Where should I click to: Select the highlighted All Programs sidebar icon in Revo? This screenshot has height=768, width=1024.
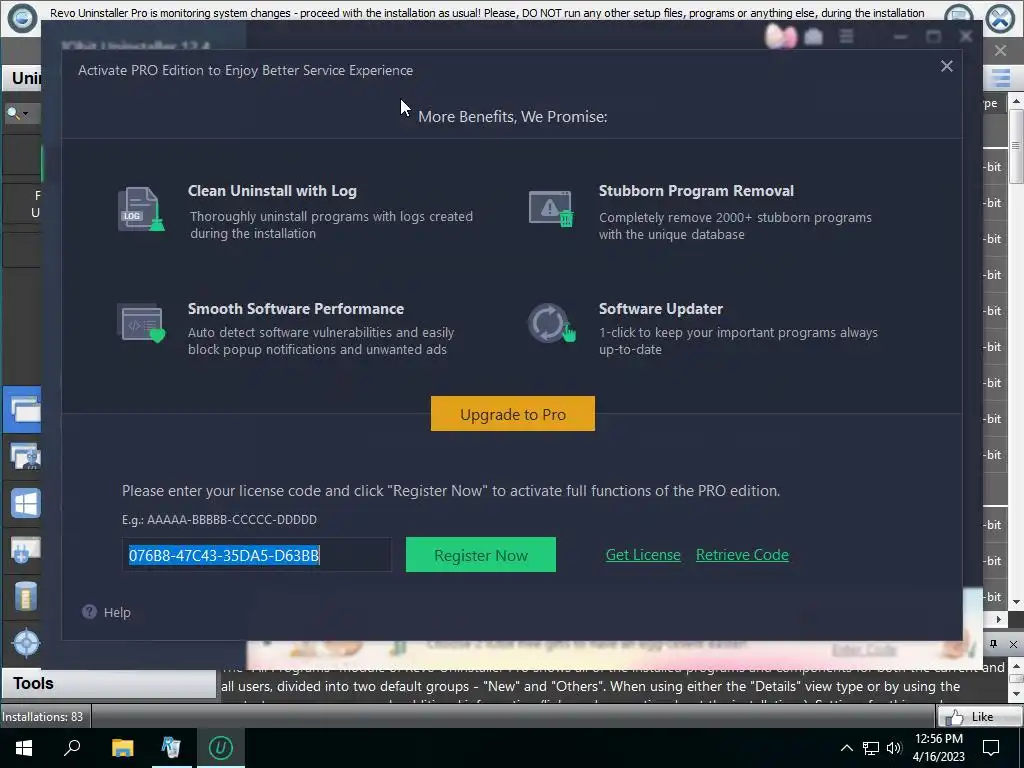point(24,410)
